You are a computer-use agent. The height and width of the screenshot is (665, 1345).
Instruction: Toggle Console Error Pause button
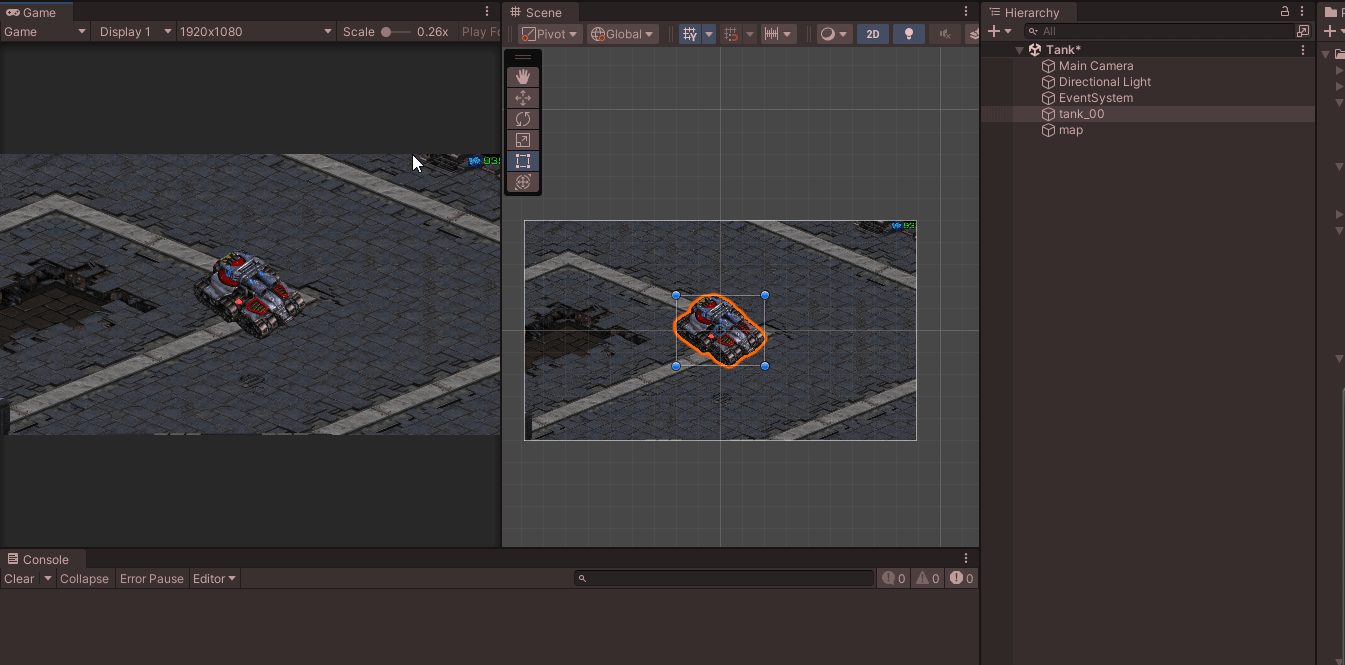tap(152, 579)
